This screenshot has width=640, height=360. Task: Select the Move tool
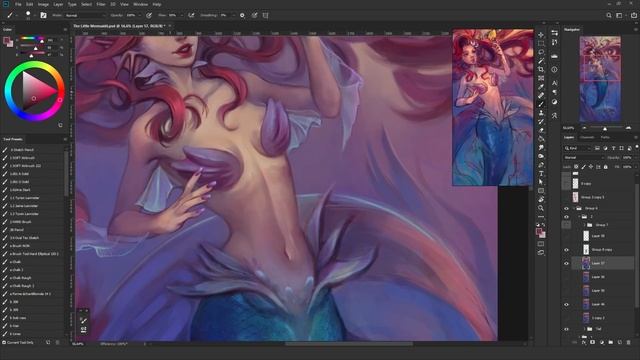[x=541, y=35]
